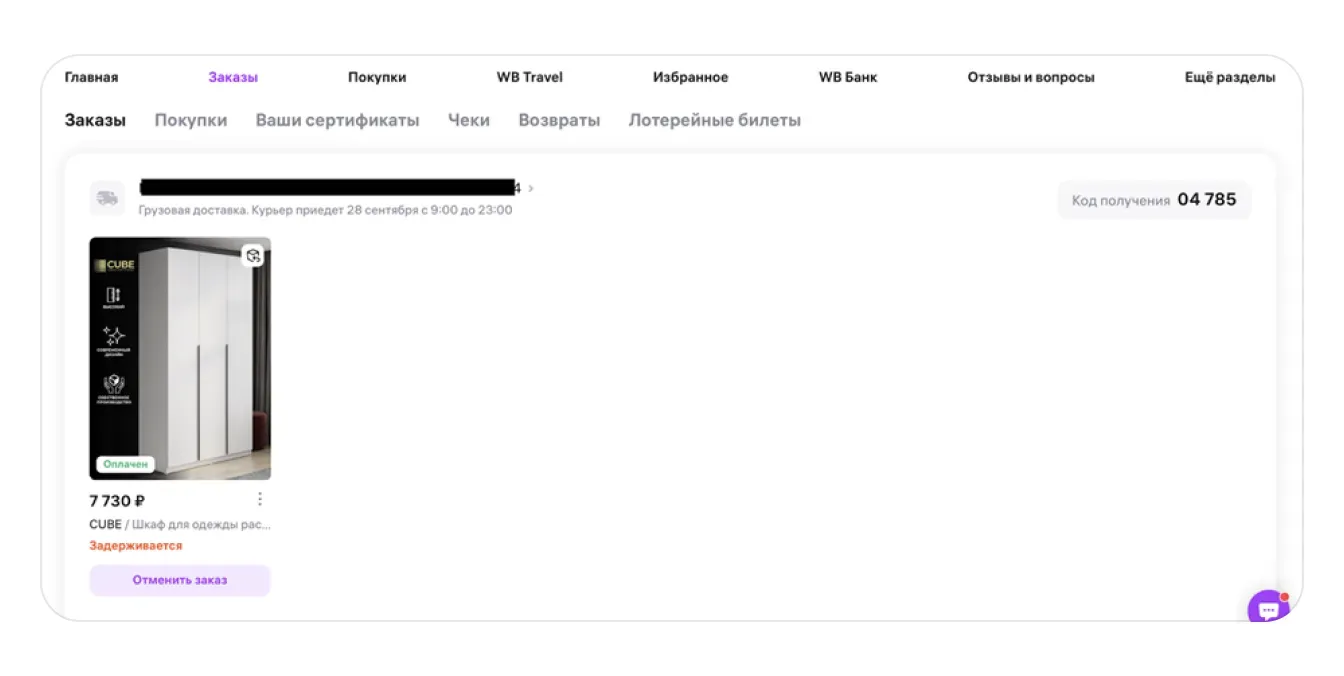Open WB Travel section

(529, 77)
